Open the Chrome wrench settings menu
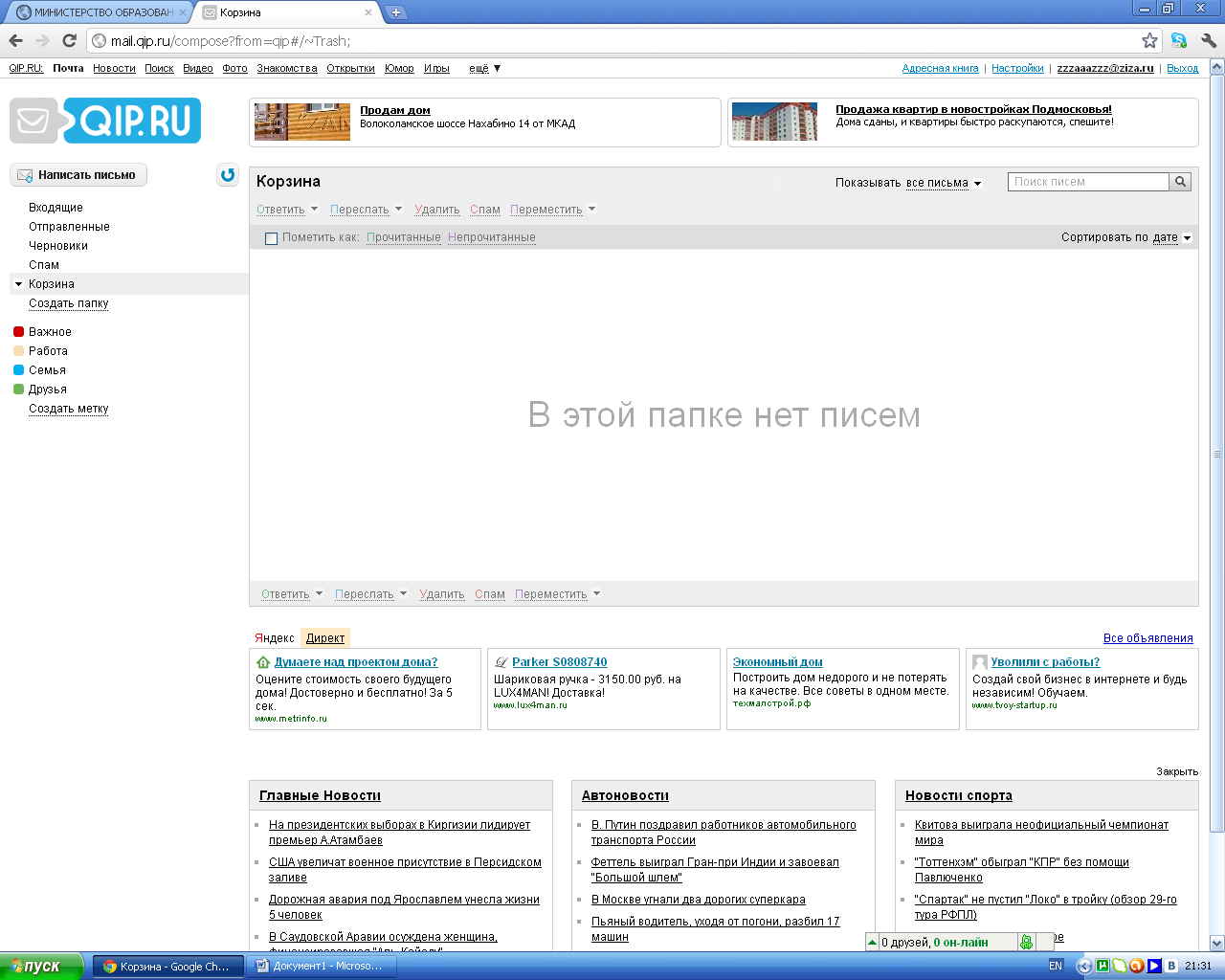This screenshot has width=1225, height=980. point(1208,40)
